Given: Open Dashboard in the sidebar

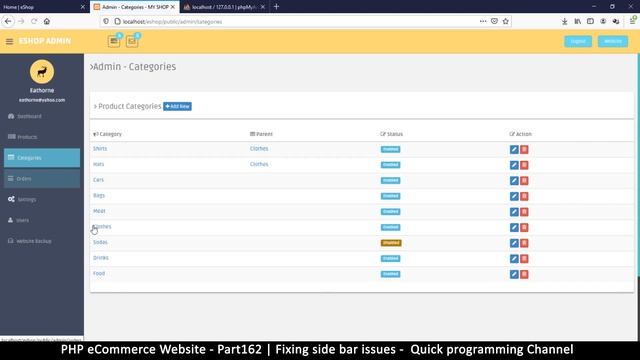Looking at the screenshot, I should tap(42, 116).
